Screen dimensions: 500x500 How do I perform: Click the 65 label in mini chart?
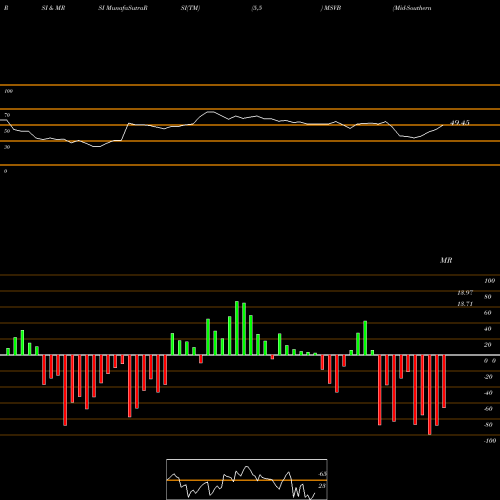(323, 474)
